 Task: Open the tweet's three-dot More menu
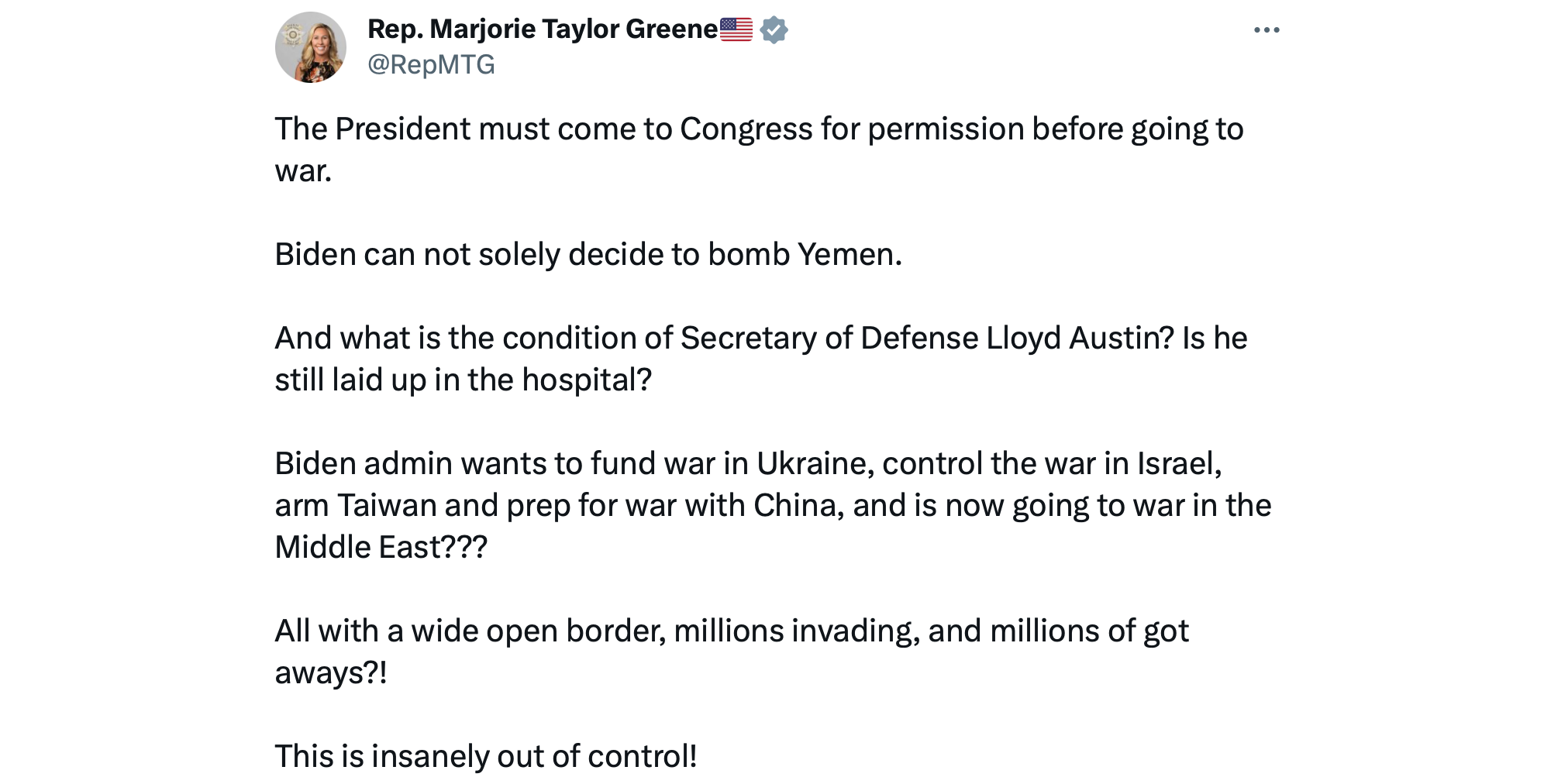(x=1266, y=30)
